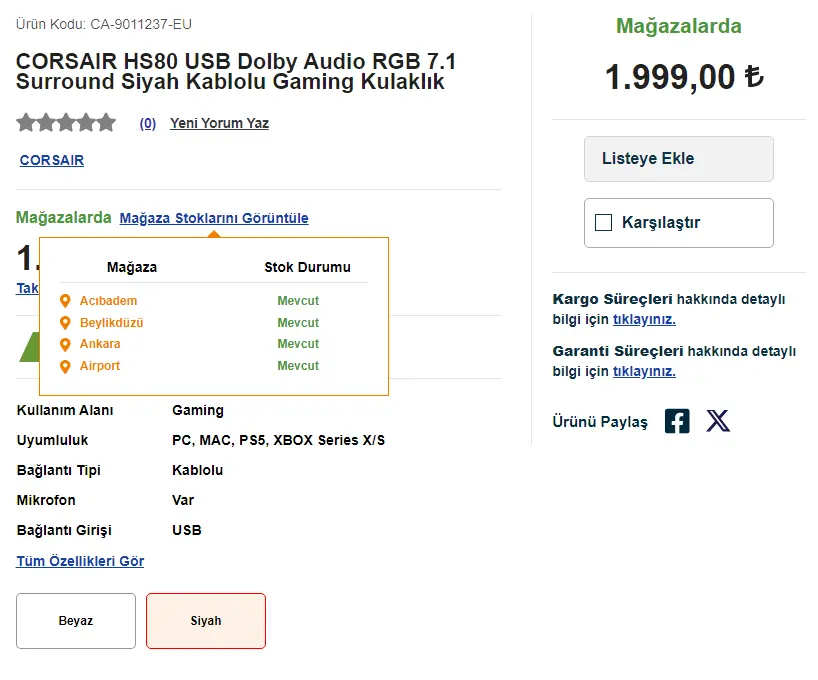Screen dimensions: 818x680
Task: Open the Beylikdüzü store link
Action: click(111, 323)
